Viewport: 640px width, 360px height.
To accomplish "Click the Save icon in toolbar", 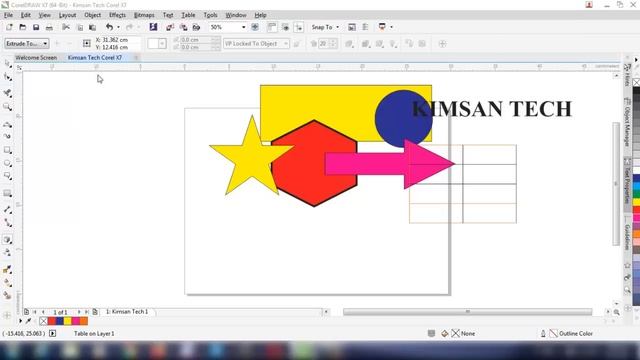I will pos(36,27).
